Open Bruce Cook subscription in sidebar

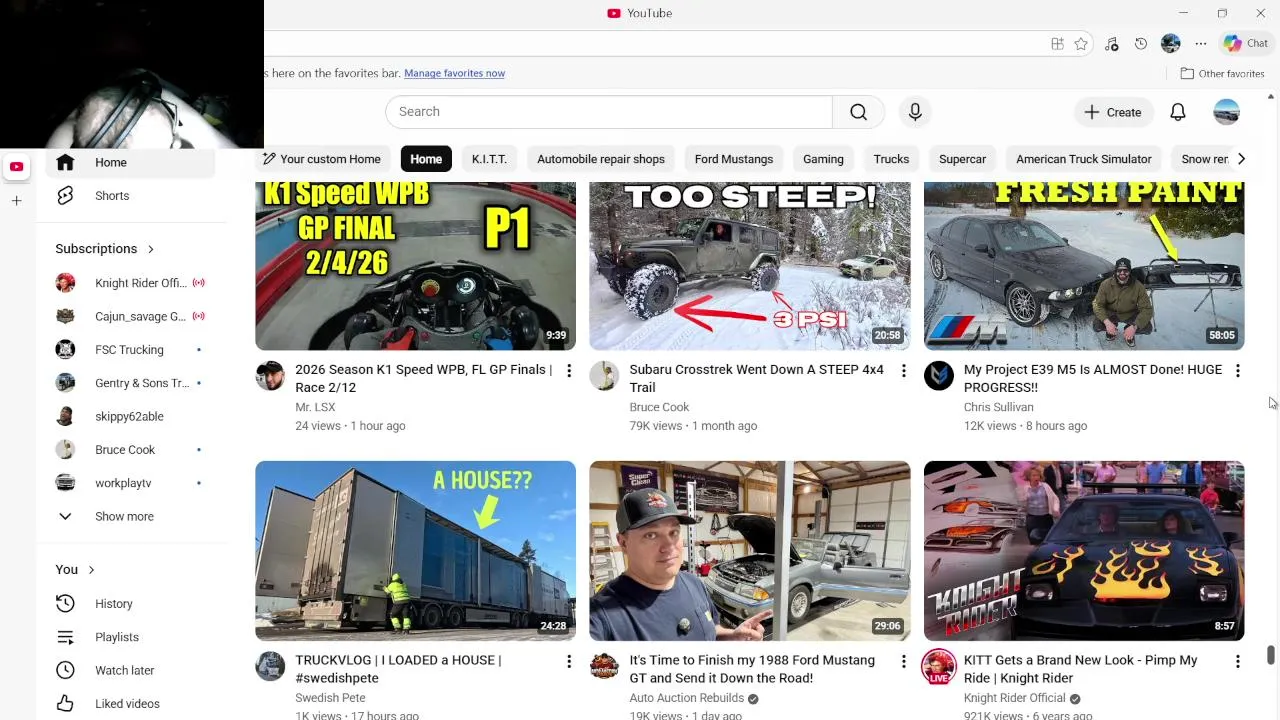pyautogui.click(x=130, y=450)
